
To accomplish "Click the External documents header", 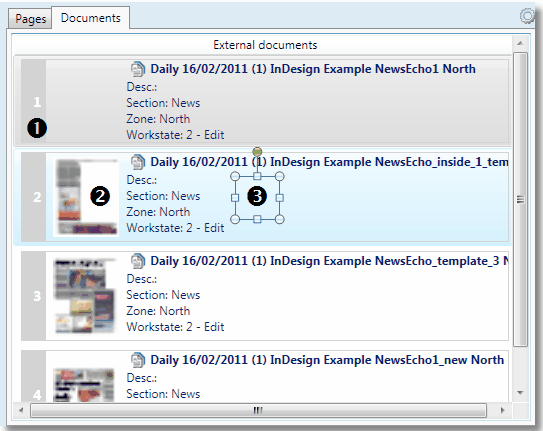I will click(265, 45).
